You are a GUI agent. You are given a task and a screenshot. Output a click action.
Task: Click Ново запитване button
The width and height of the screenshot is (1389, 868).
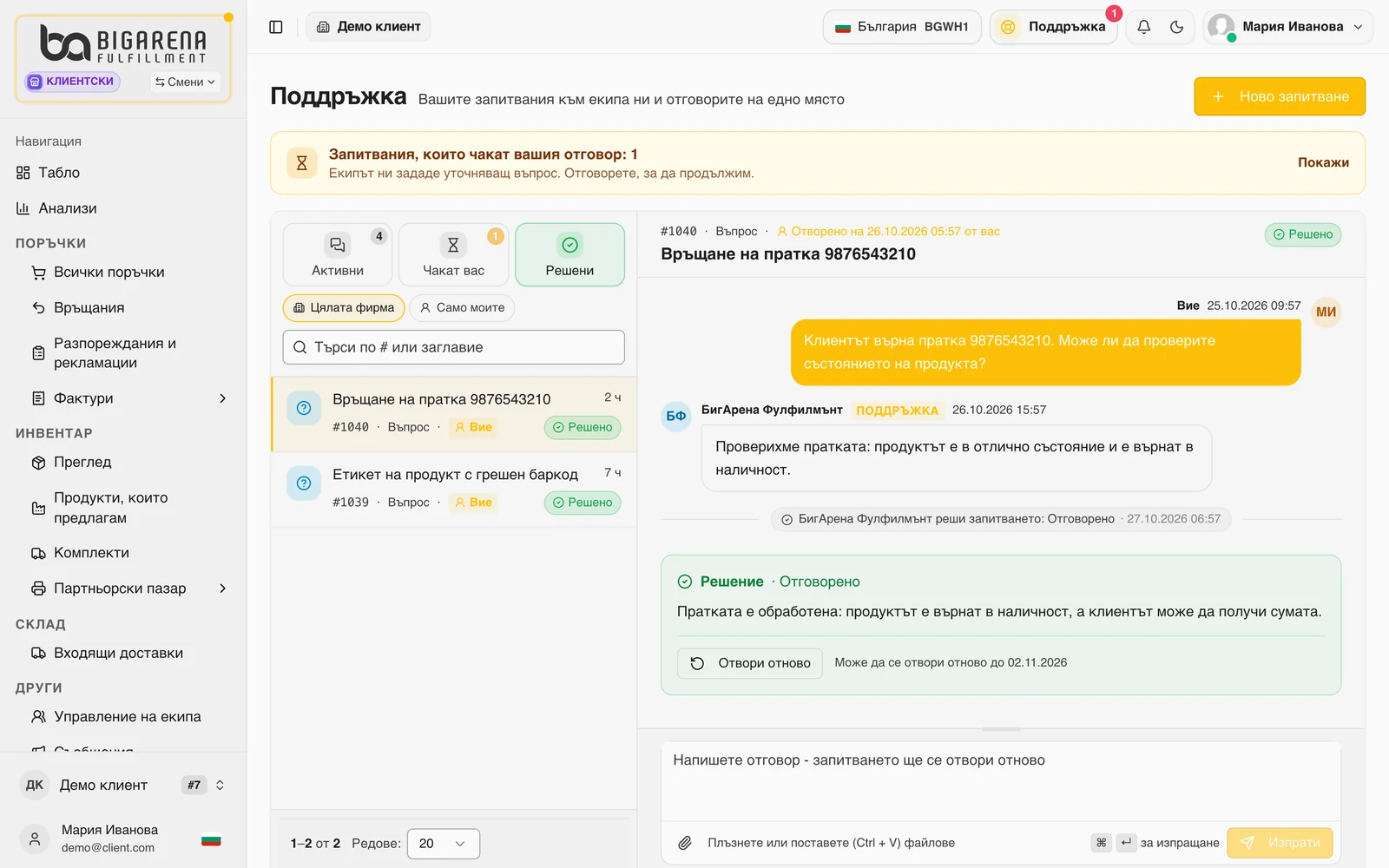pos(1280,96)
